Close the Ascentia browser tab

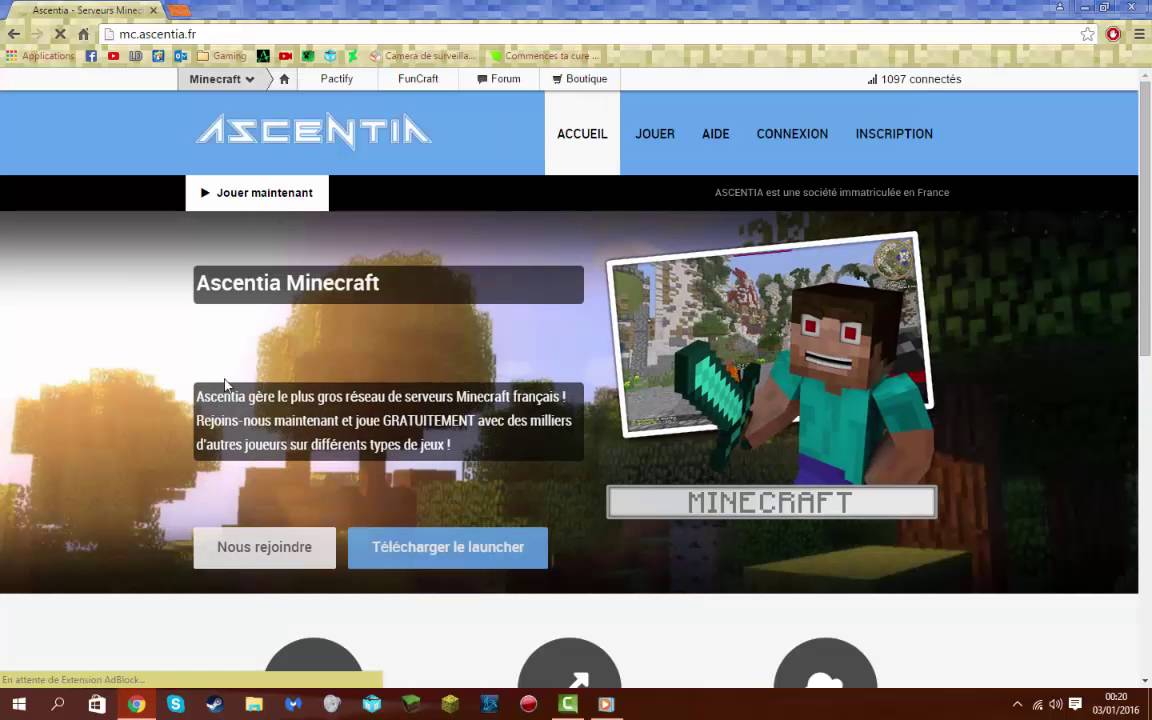(154, 10)
